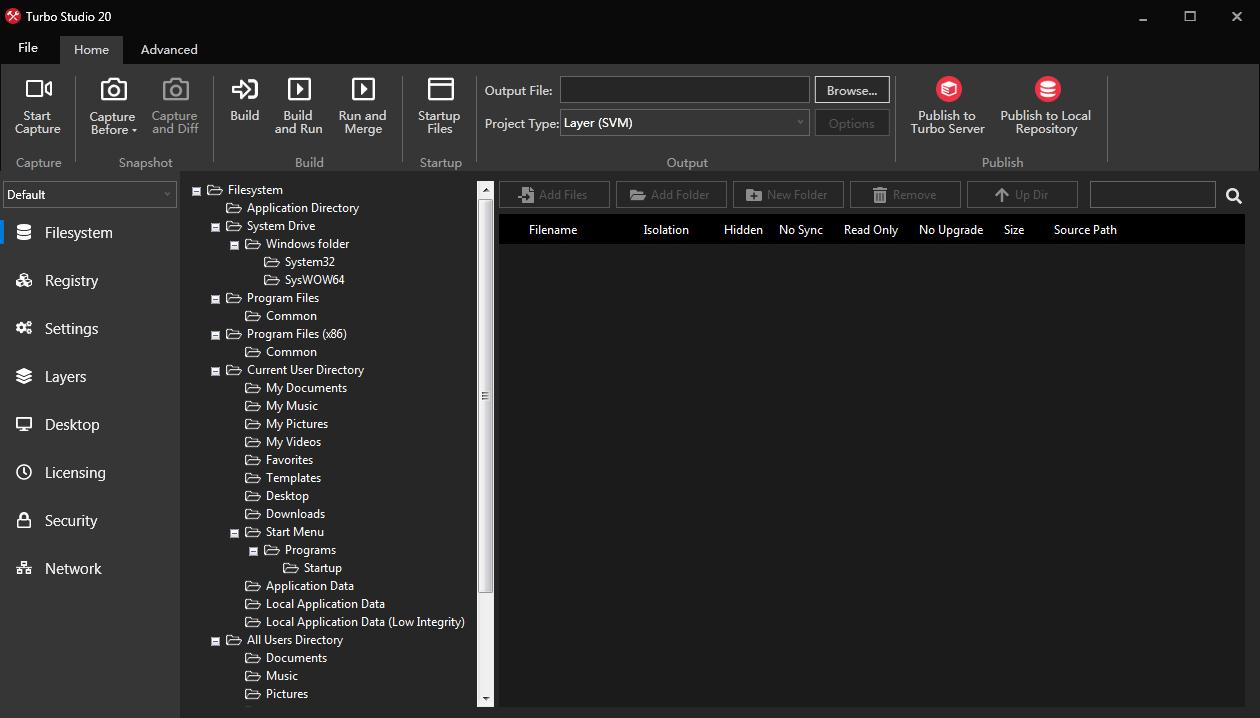Collapse the System Drive tree node
This screenshot has height=718, width=1260.
pyautogui.click(x=215, y=227)
